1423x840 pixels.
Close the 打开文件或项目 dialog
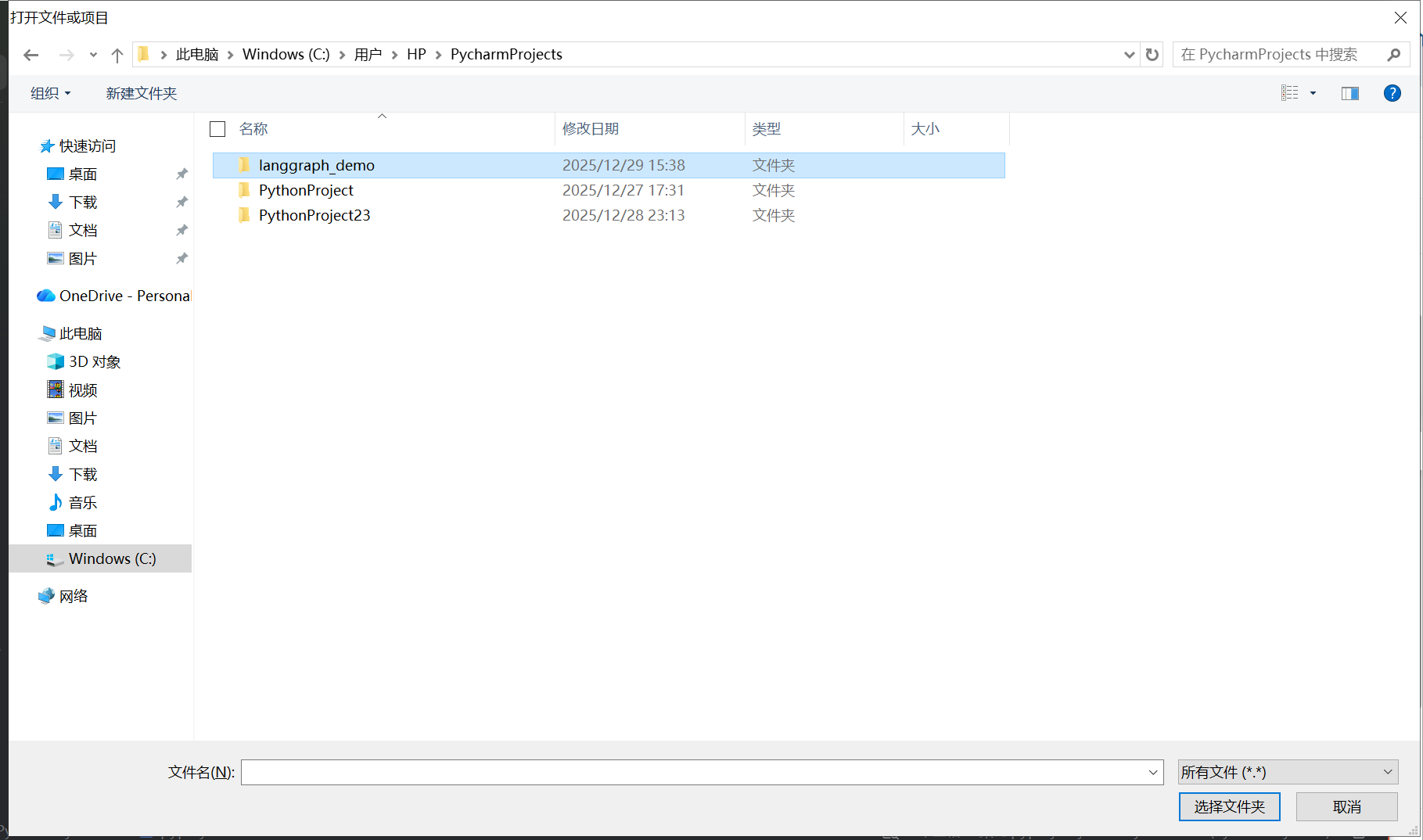pyautogui.click(x=1400, y=17)
